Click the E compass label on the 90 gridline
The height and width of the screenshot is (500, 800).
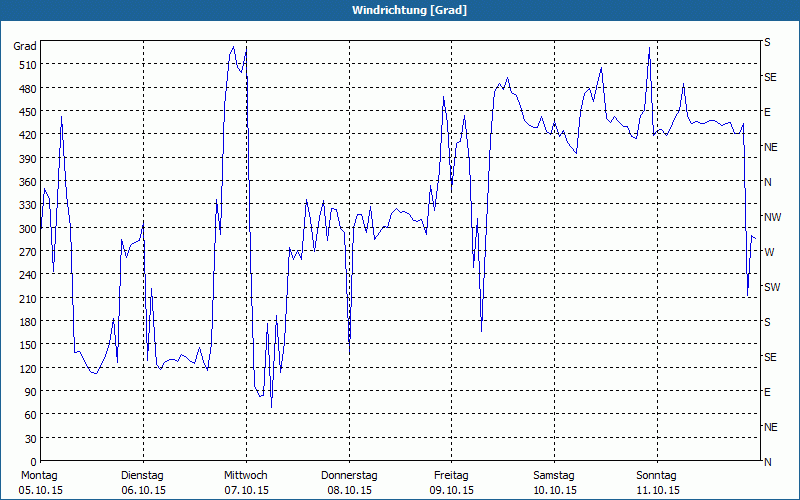pyautogui.click(x=767, y=392)
